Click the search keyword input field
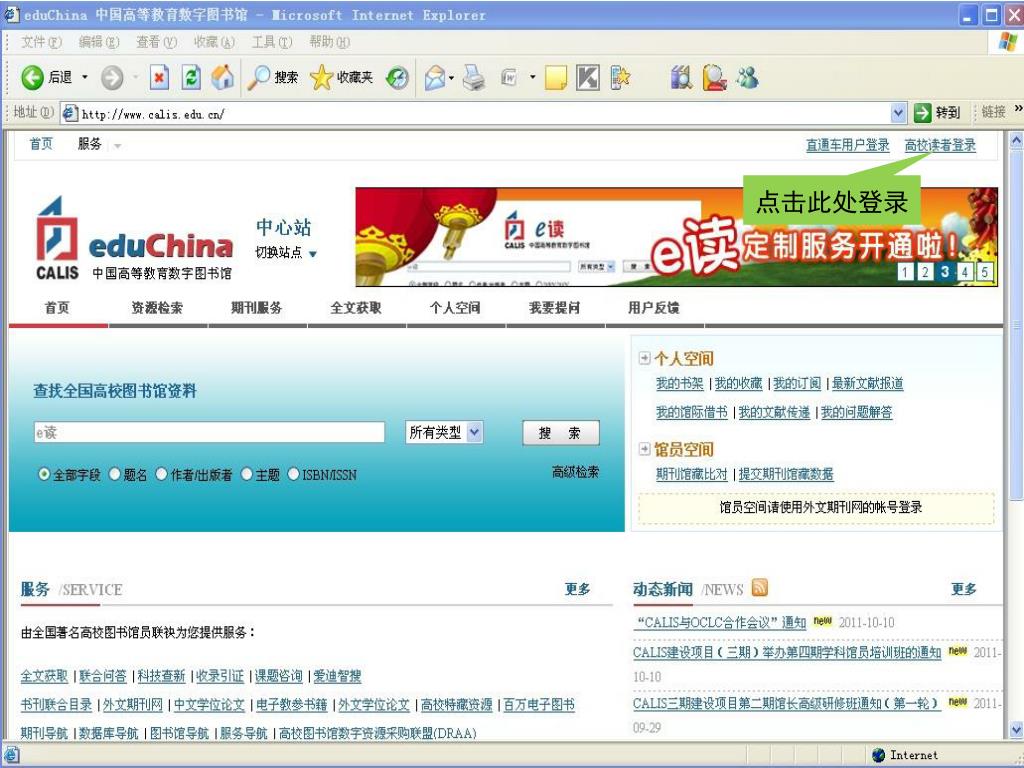 tap(209, 432)
